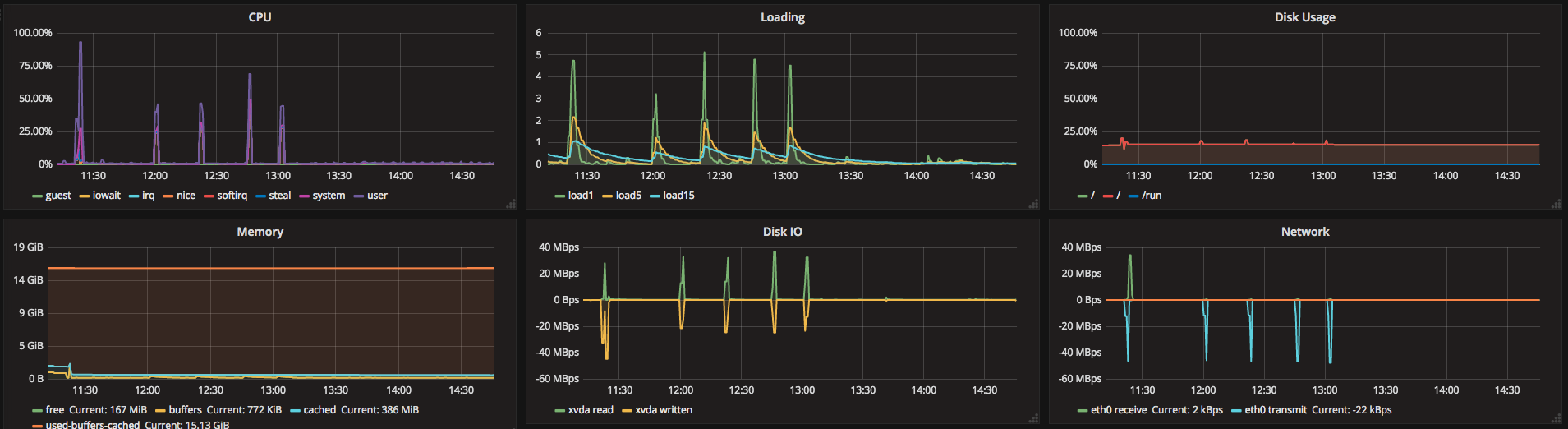
Task: Expand the Network panel title menu
Action: (x=1304, y=232)
